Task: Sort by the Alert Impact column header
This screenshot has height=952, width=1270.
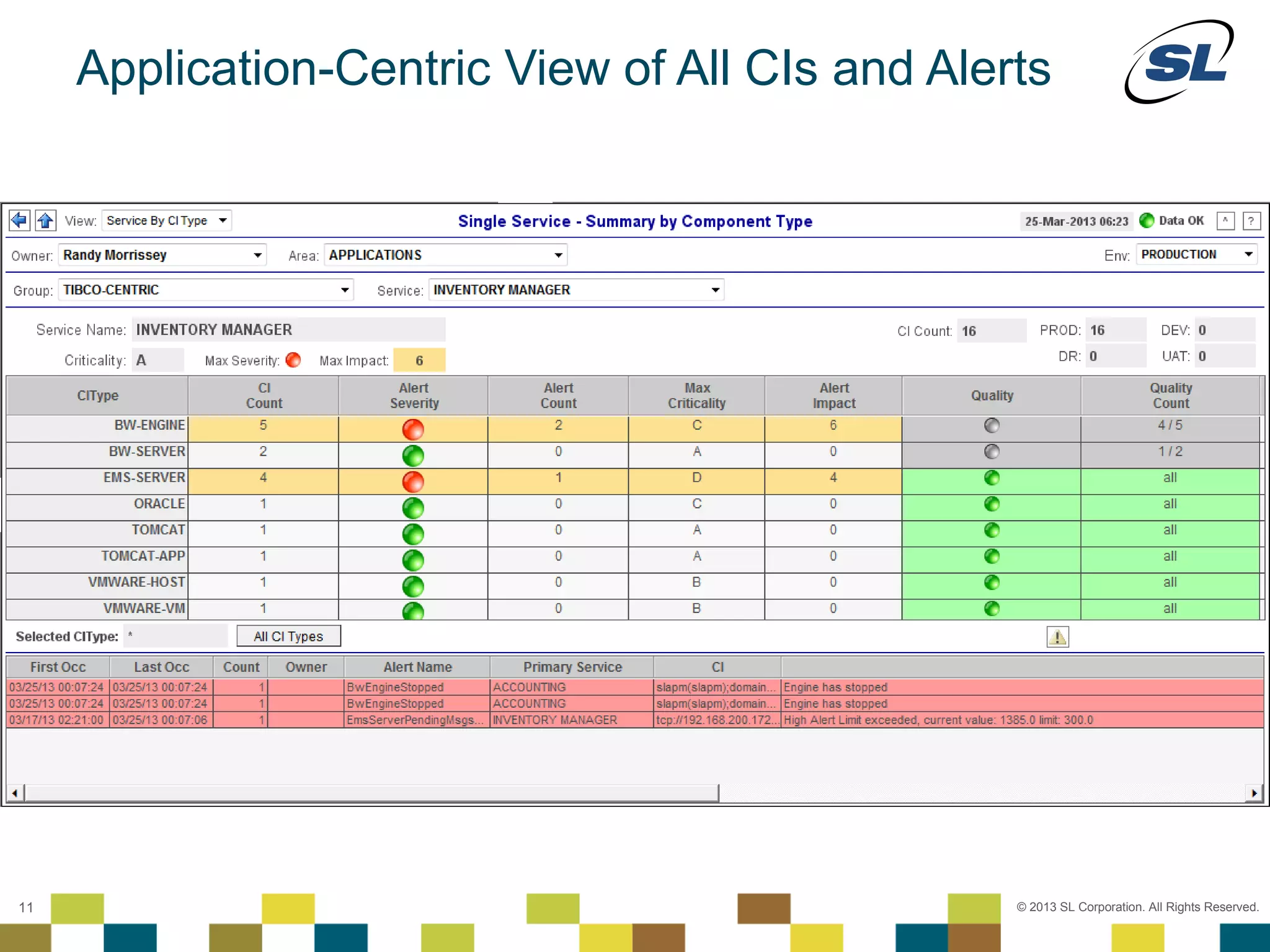Action: pos(833,395)
